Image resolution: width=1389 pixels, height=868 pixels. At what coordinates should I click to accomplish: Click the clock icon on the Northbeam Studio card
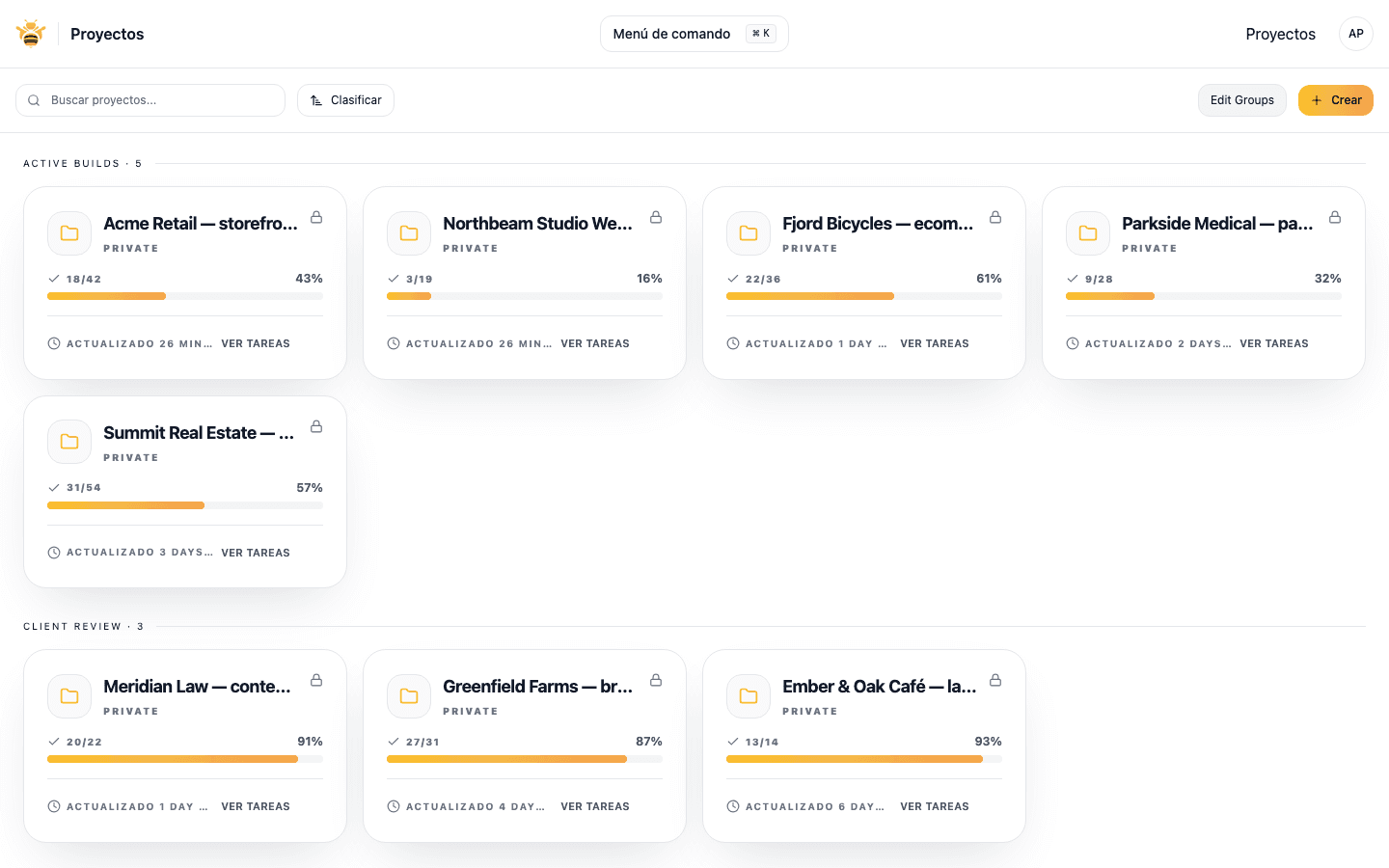coord(393,342)
